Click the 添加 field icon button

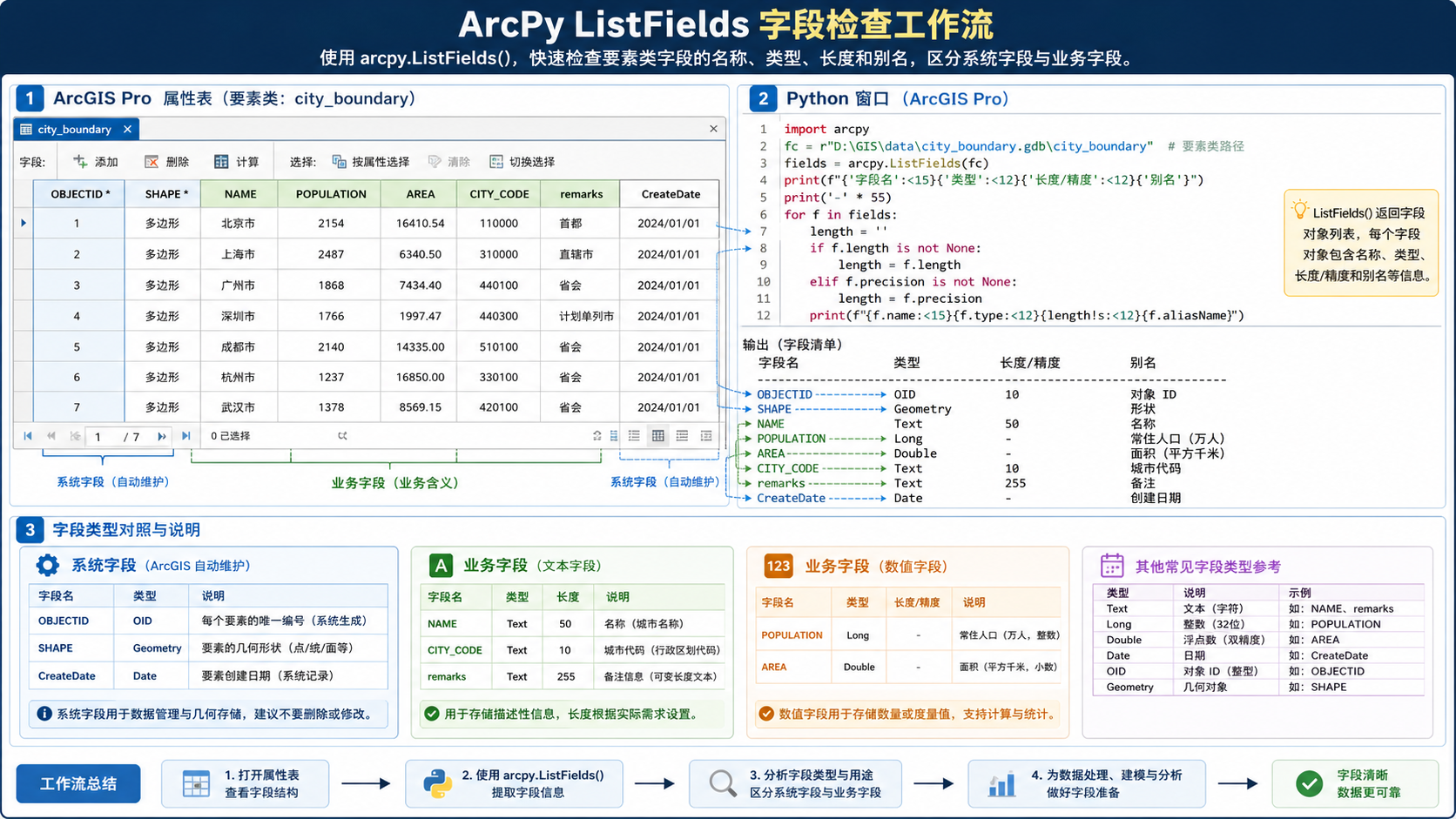(80, 162)
